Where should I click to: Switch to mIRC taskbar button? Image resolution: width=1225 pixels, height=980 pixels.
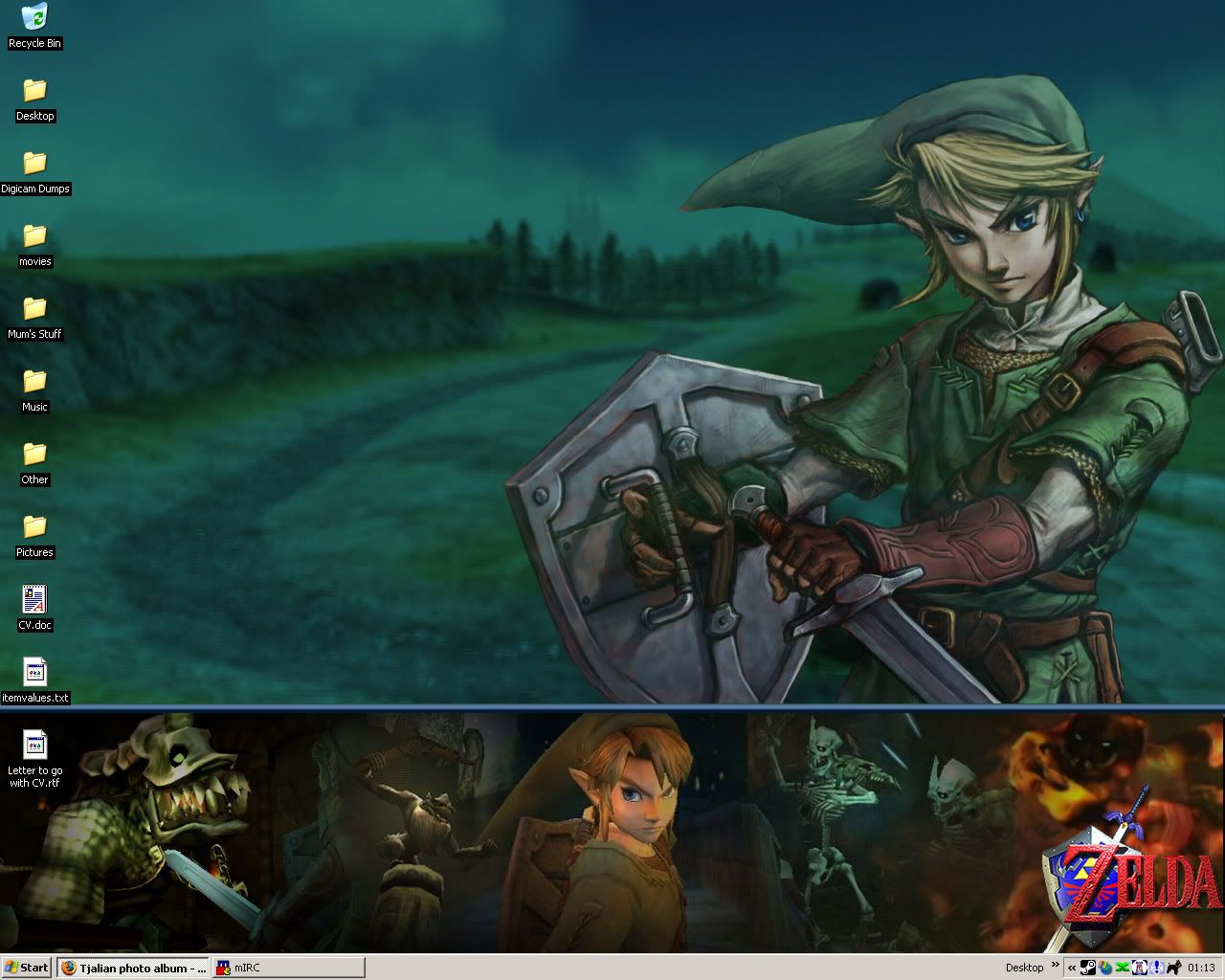click(288, 968)
